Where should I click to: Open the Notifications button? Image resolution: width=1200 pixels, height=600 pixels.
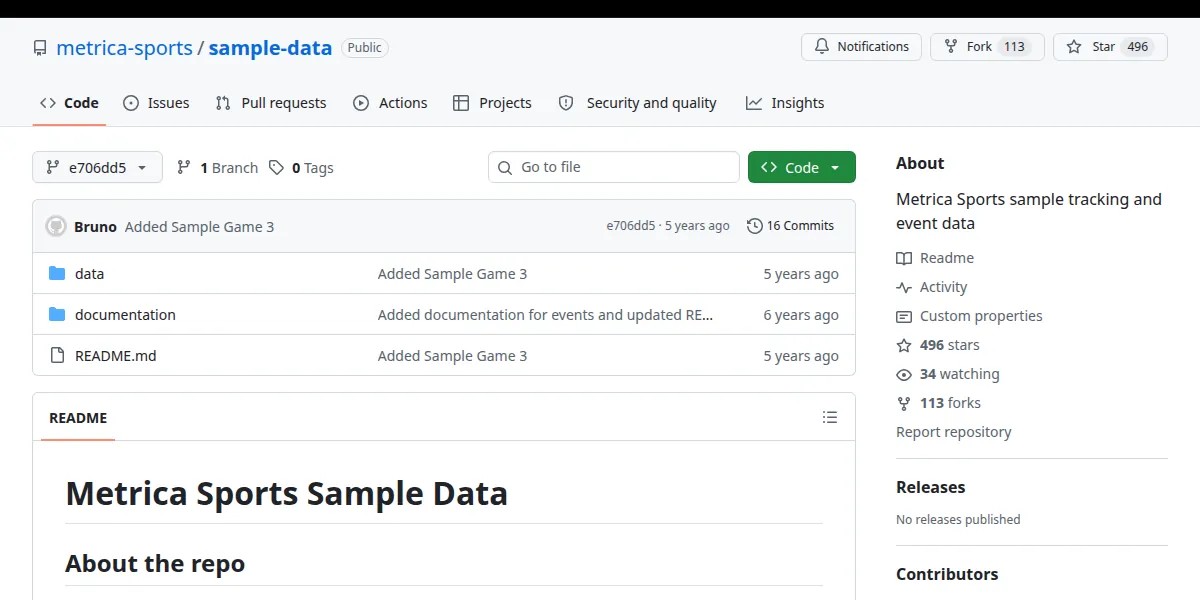(861, 47)
